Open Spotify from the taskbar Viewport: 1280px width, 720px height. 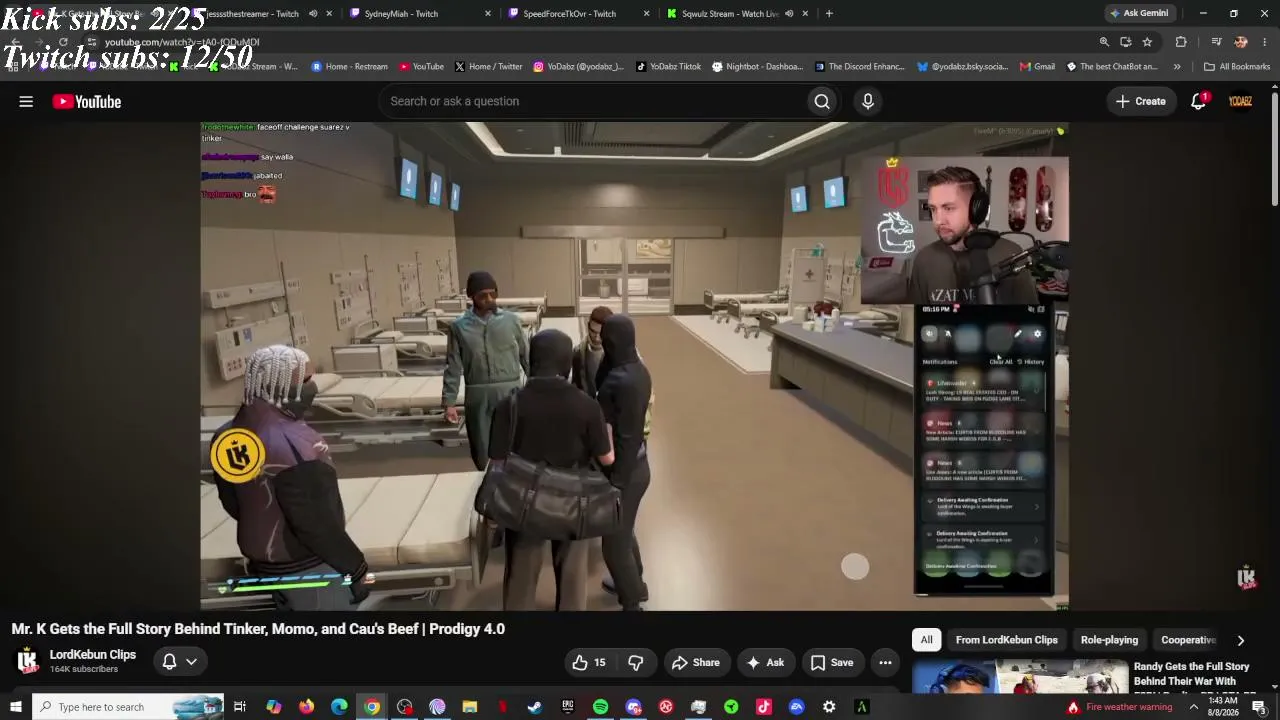pyautogui.click(x=600, y=707)
